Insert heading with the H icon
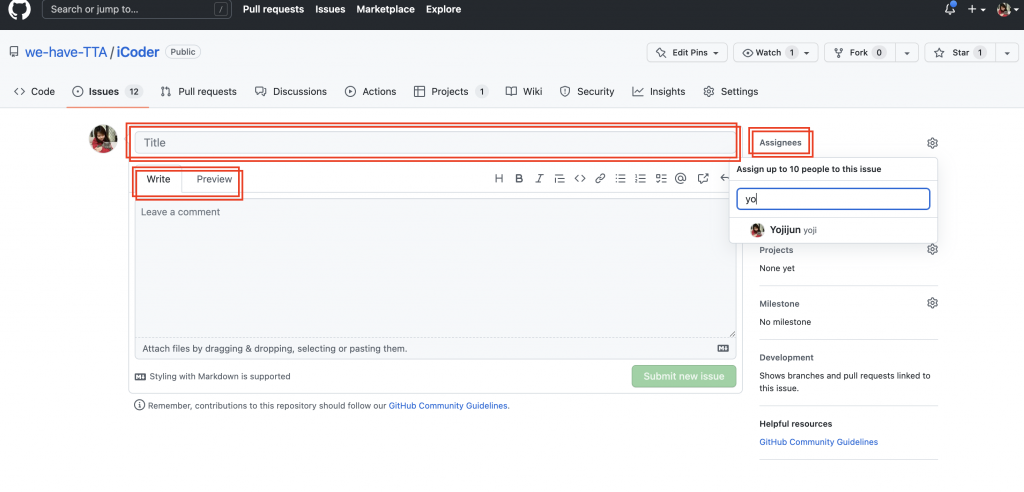The height and width of the screenshot is (492, 1024). [x=499, y=178]
